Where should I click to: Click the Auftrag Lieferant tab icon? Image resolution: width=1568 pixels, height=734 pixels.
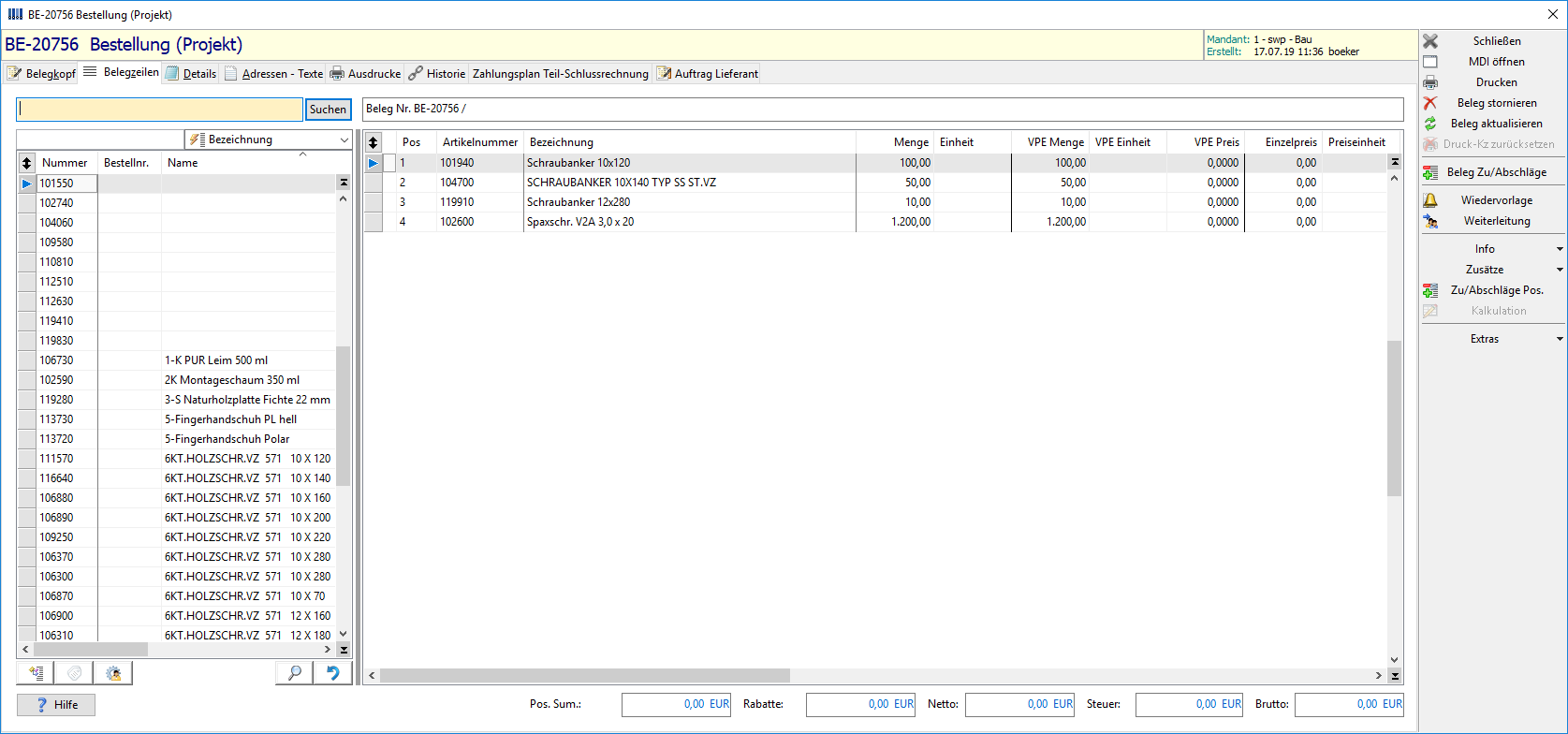[664, 73]
